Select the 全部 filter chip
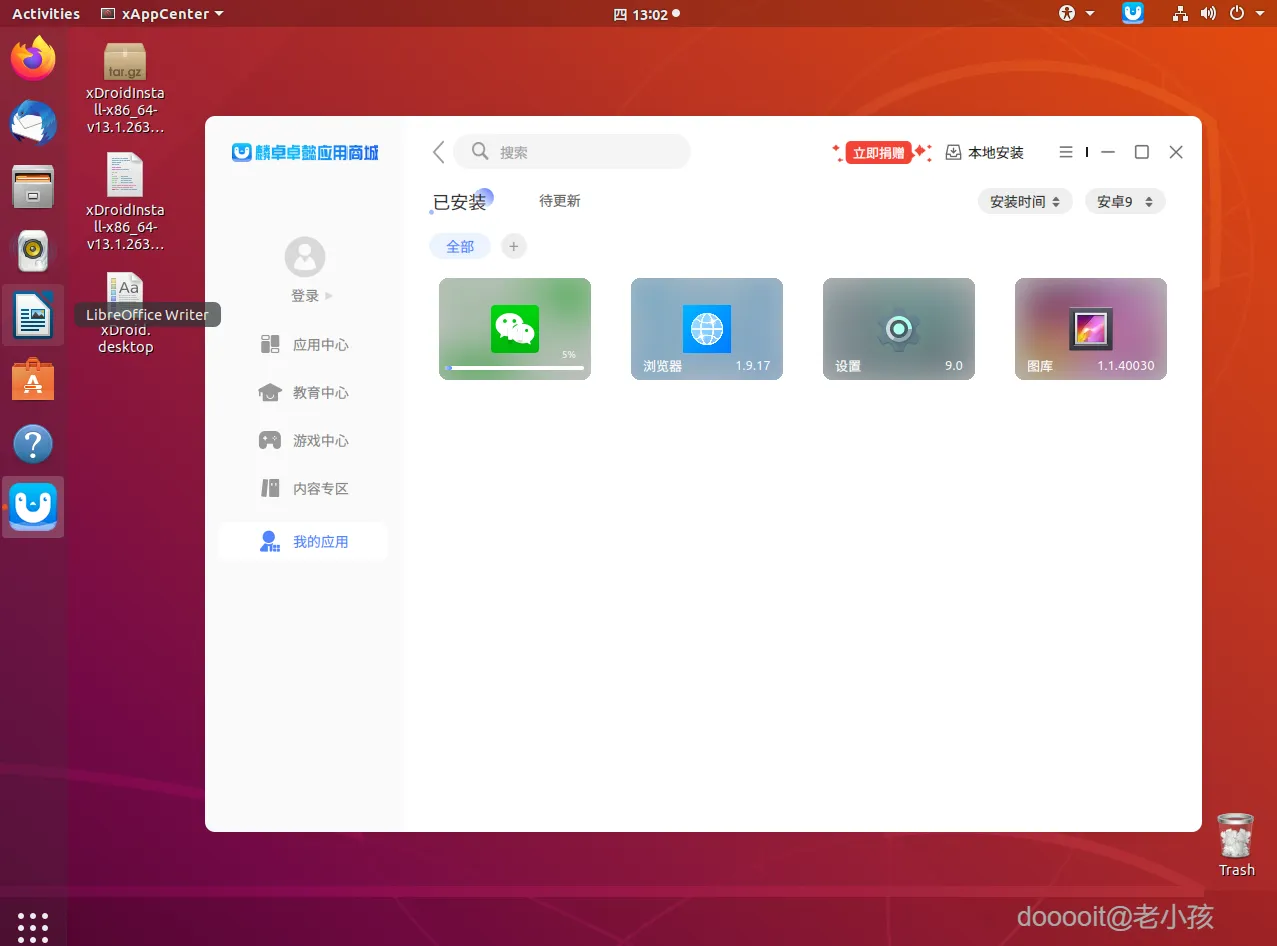This screenshot has height=946, width=1277. pyautogui.click(x=460, y=246)
